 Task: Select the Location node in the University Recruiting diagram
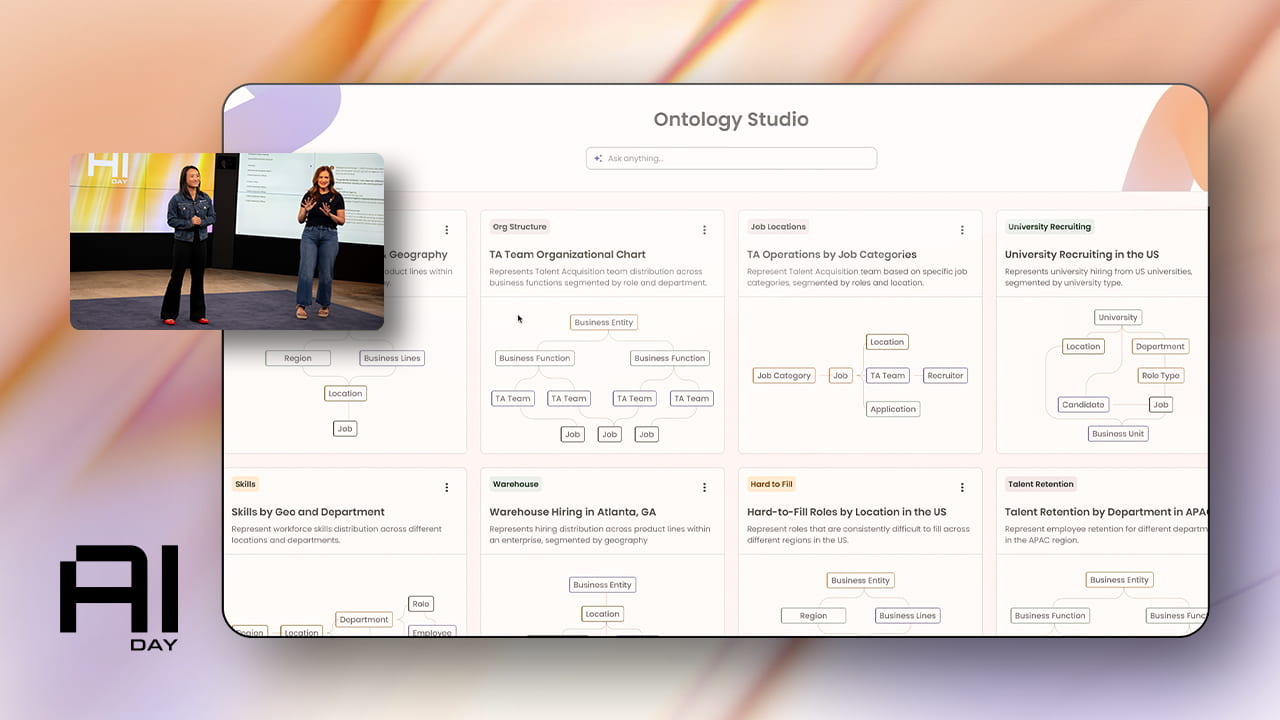point(1083,347)
